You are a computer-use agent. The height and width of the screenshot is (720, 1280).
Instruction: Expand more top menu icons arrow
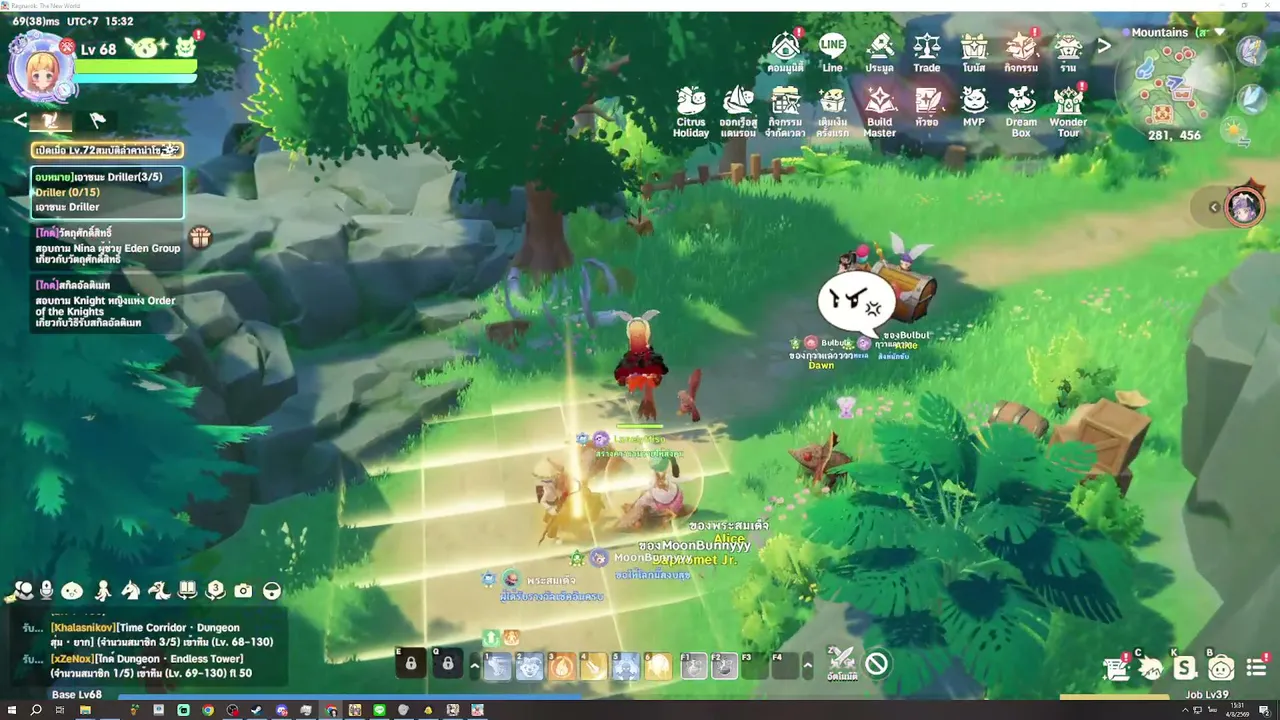[x=1104, y=45]
